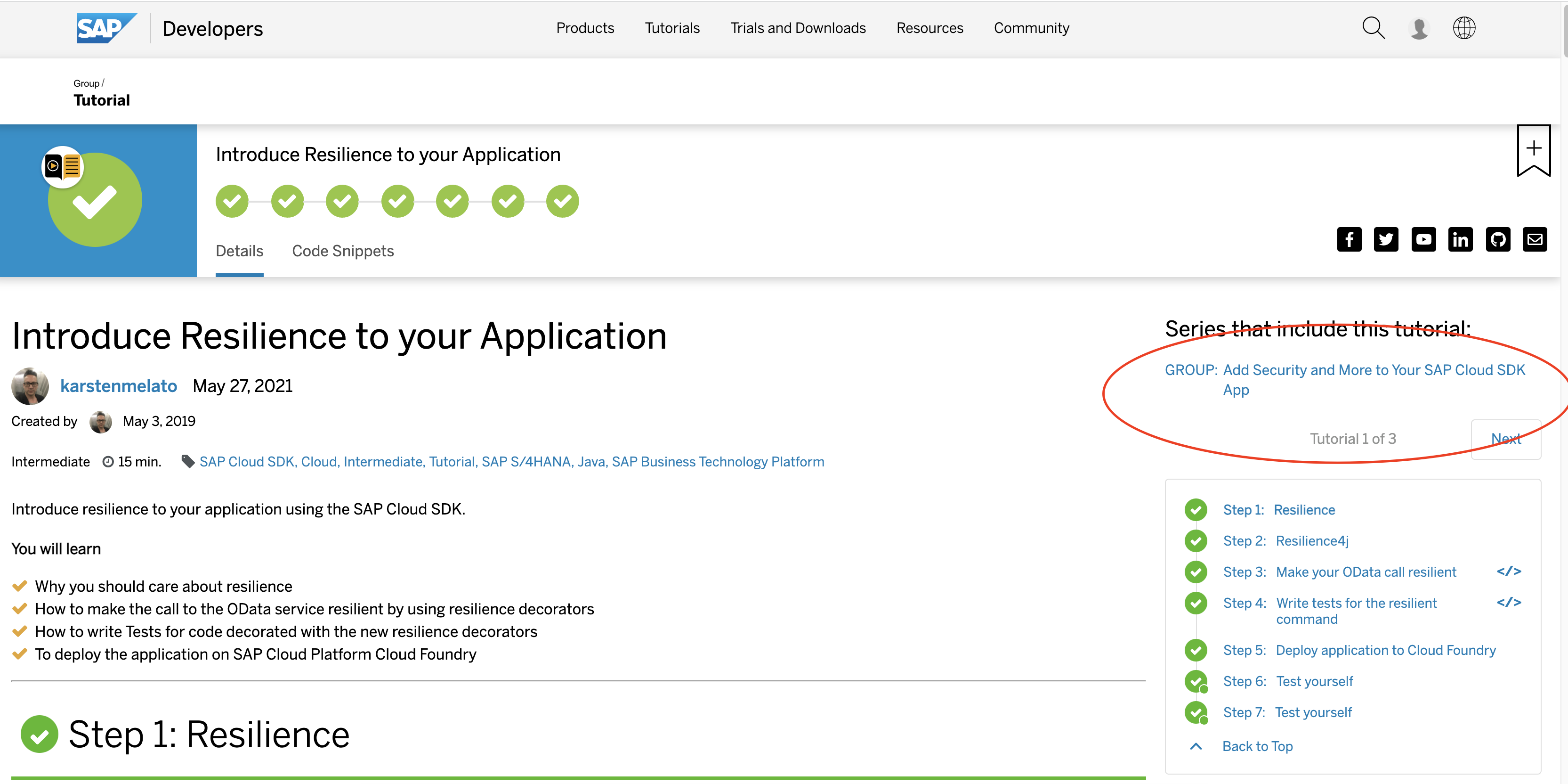Open code snippet for Step 3

(1509, 572)
